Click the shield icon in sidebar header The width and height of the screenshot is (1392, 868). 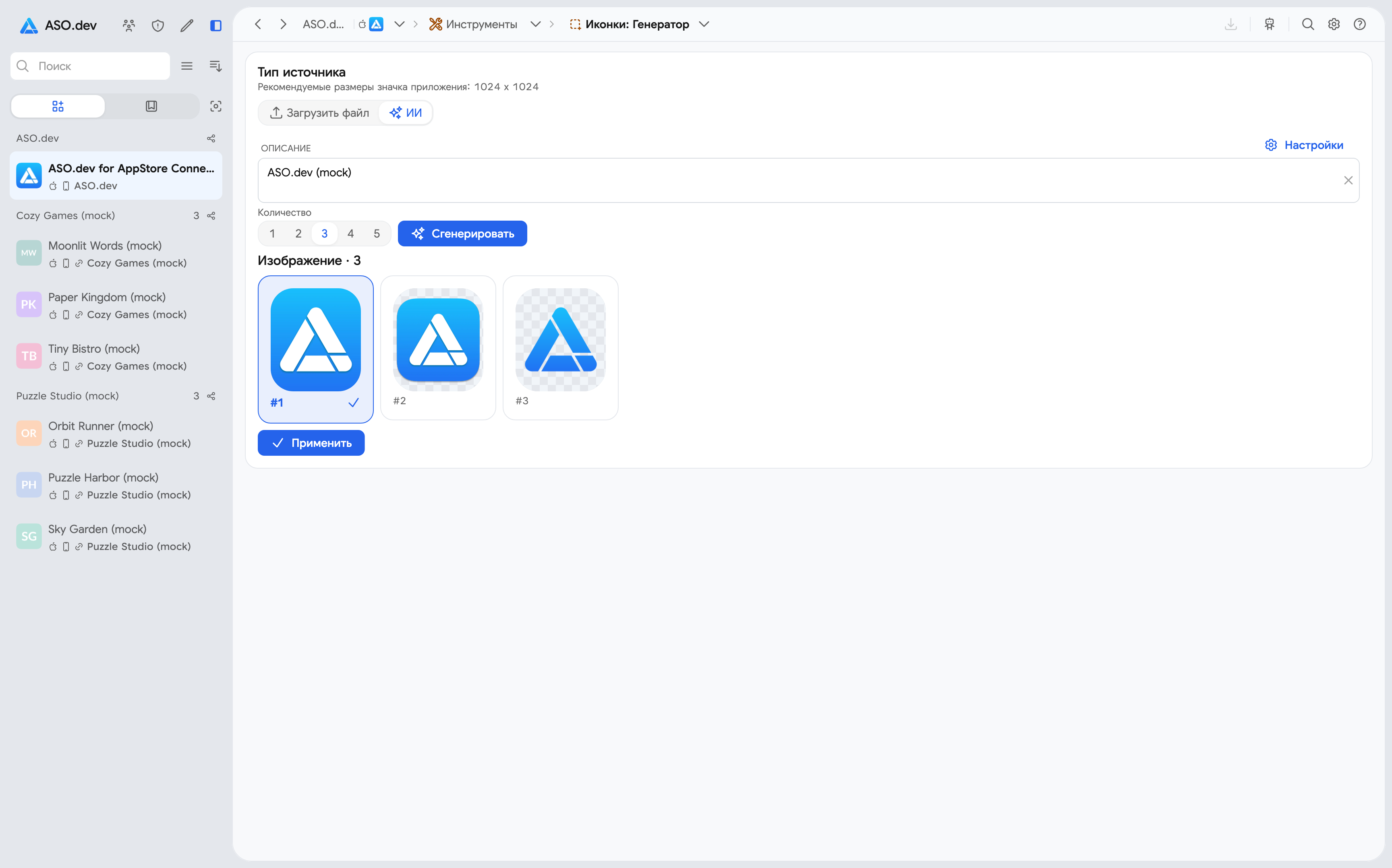point(158,25)
